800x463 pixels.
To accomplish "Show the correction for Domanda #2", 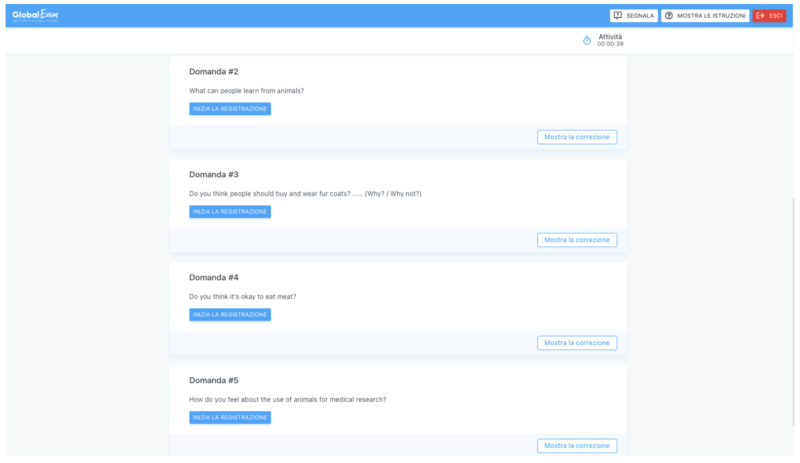I will [x=576, y=137].
